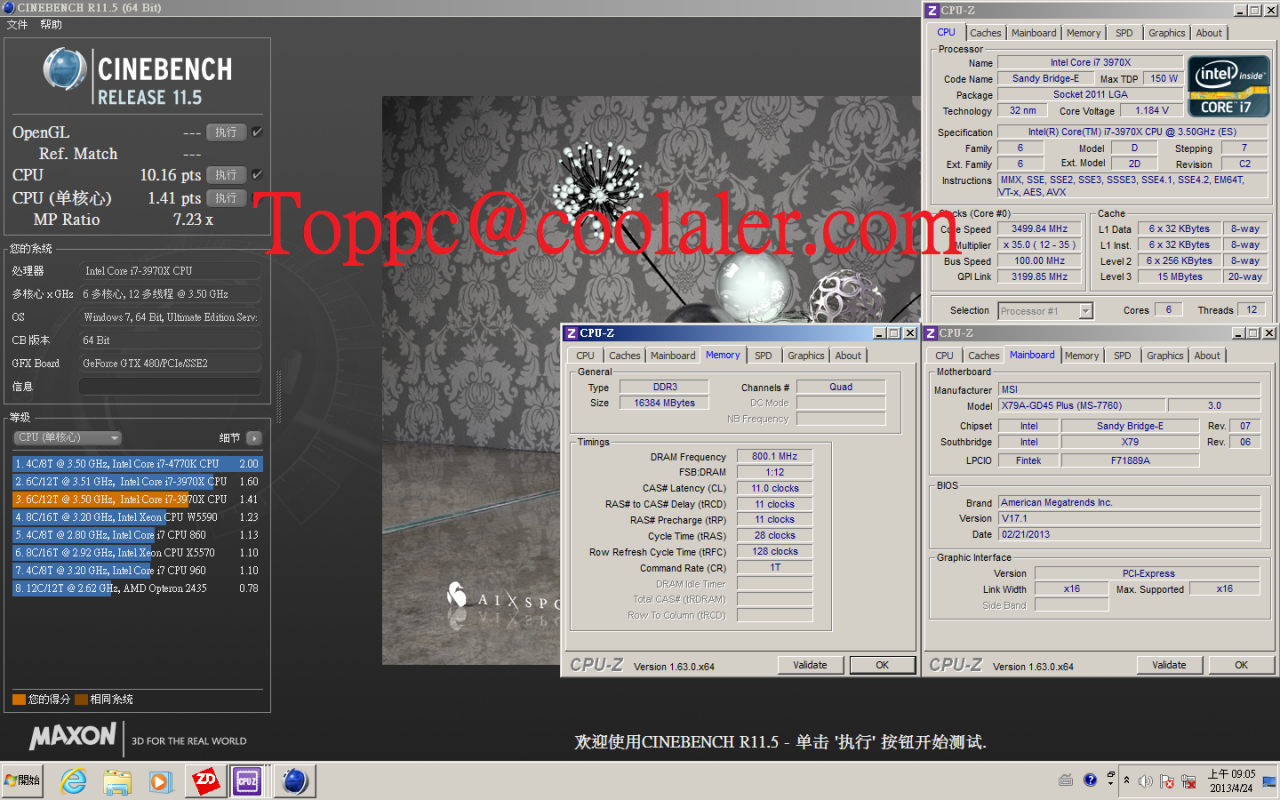Switch to SPD tab in Memory window
The image size is (1280, 800).
763,355
